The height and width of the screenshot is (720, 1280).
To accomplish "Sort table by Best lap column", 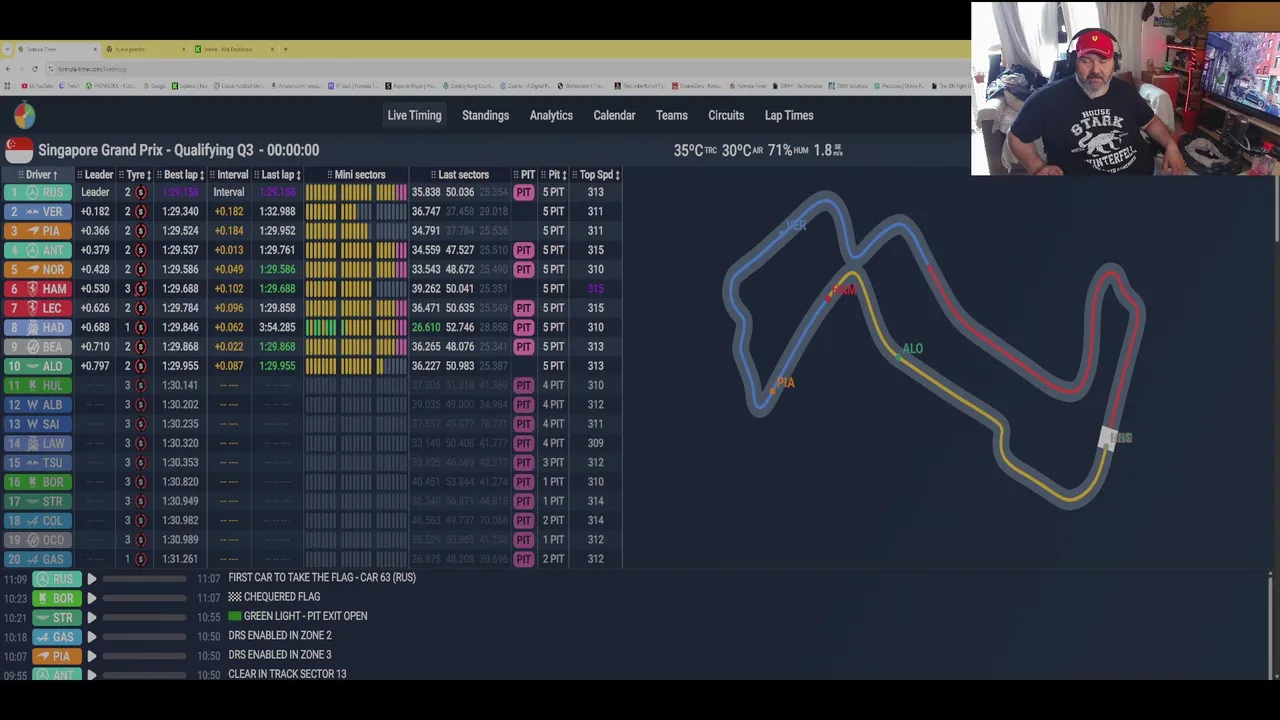I will click(180, 175).
